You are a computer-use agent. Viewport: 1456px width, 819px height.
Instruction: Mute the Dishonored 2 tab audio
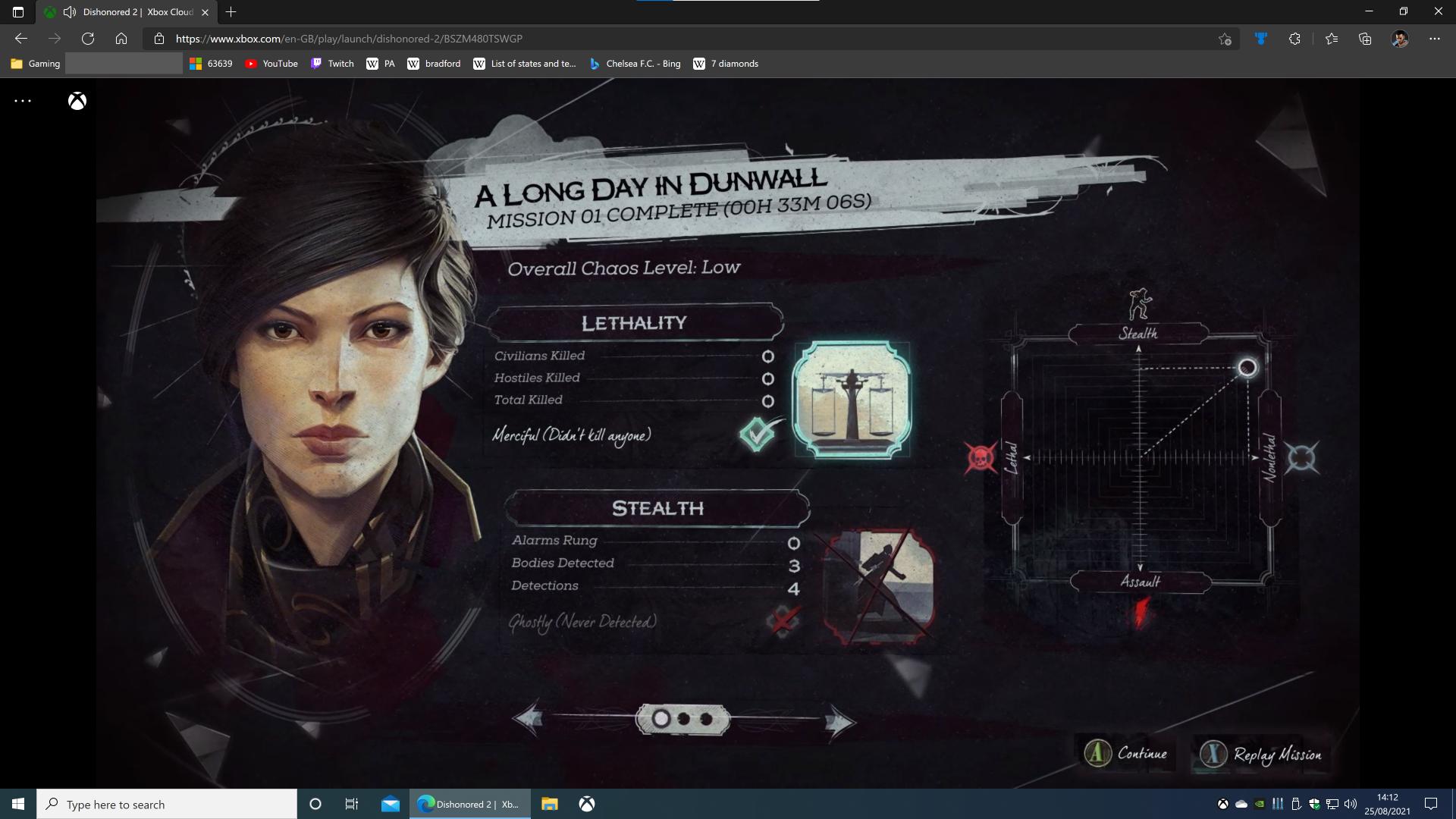pos(70,12)
